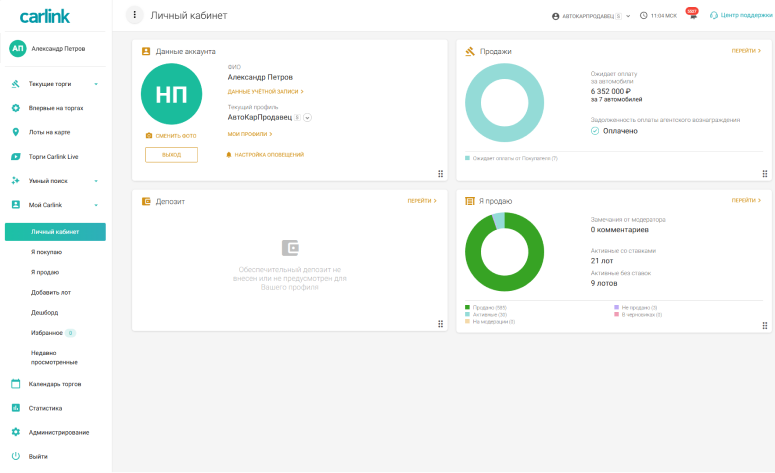
Task: Open Я покупаю in the sidebar
Action: coord(46,251)
